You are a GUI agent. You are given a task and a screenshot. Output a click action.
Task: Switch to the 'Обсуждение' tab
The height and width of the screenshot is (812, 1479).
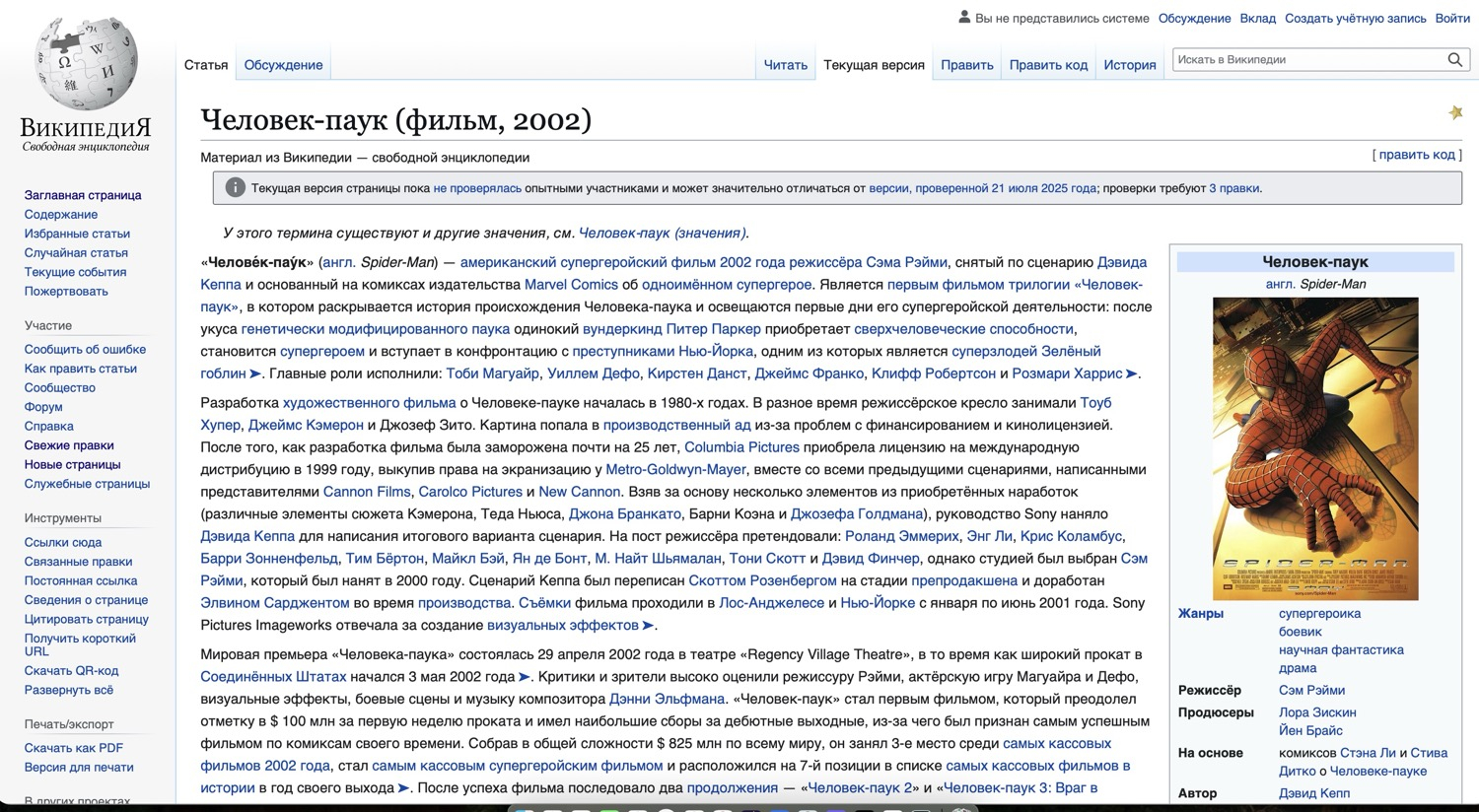283,65
